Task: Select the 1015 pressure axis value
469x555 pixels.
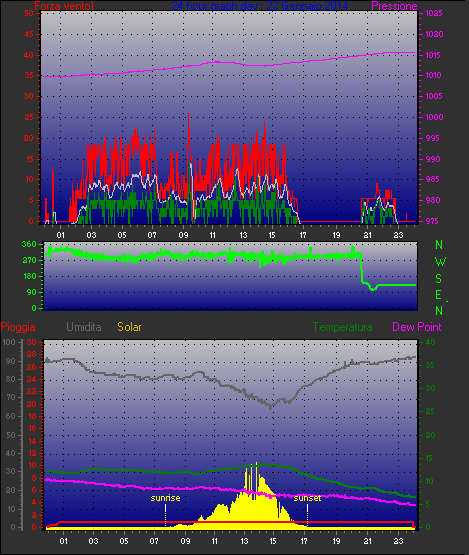Action: point(433,55)
